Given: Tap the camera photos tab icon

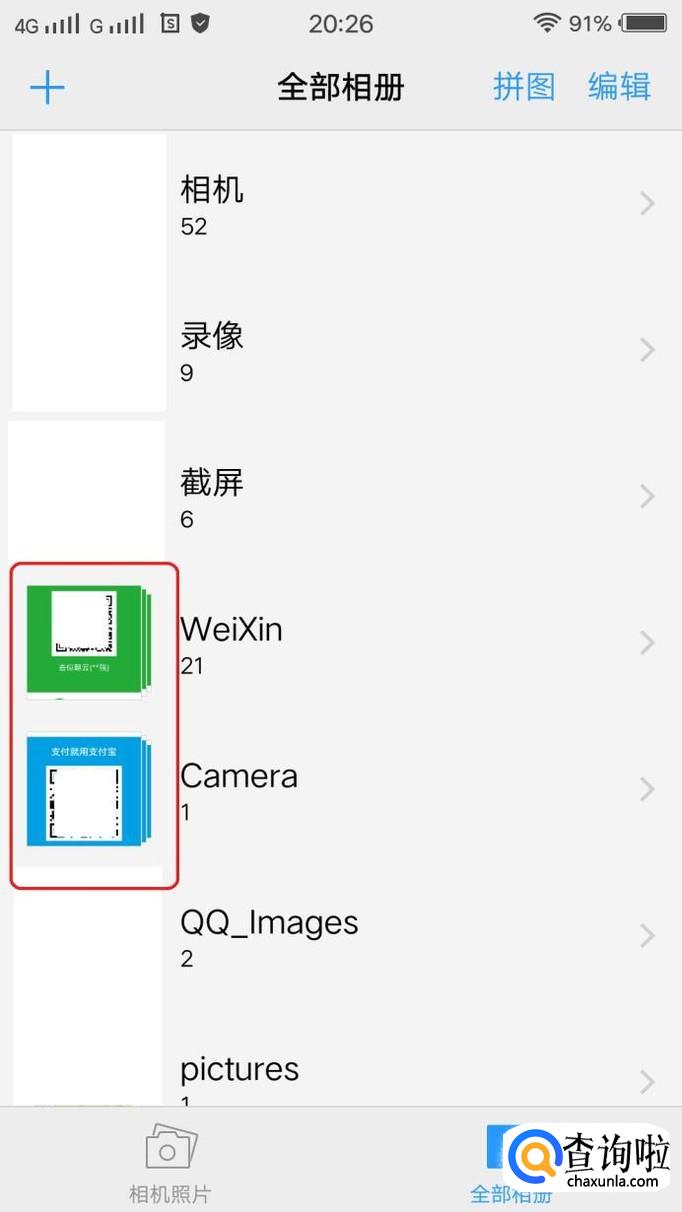Looking at the screenshot, I should (171, 1149).
